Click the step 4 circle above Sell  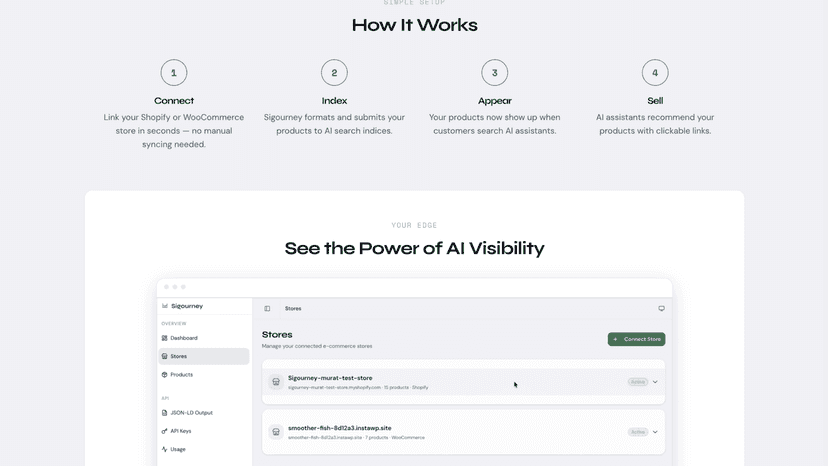point(655,73)
